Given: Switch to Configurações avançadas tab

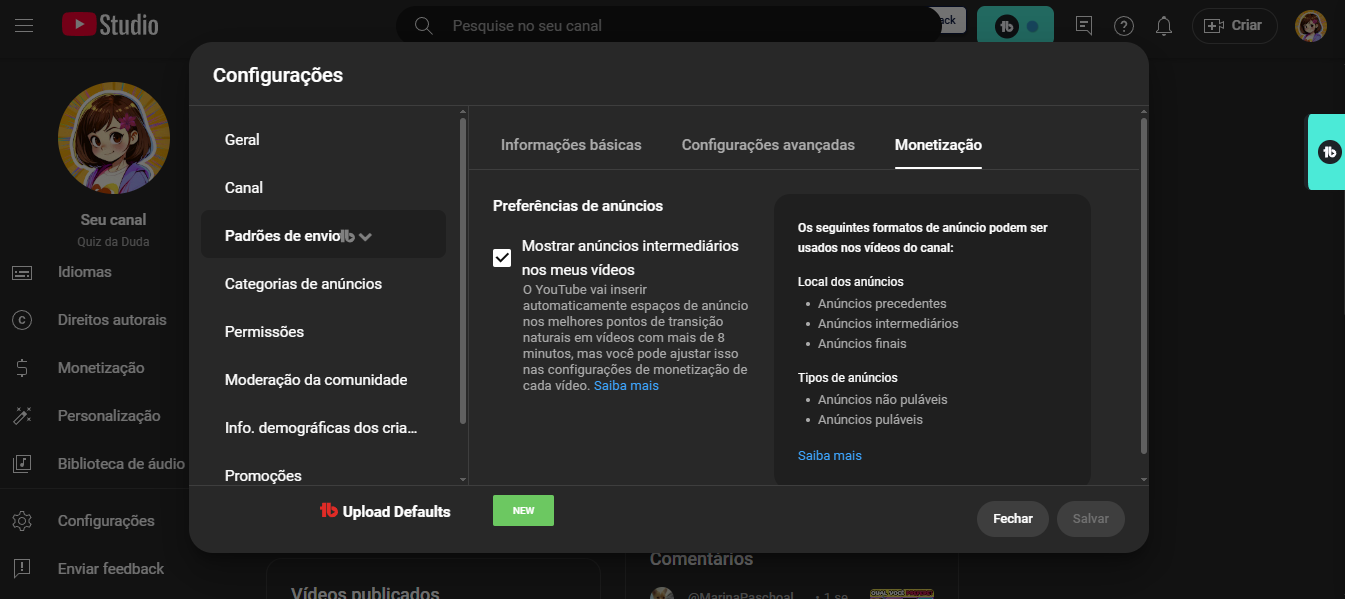Looking at the screenshot, I should tap(768, 145).
